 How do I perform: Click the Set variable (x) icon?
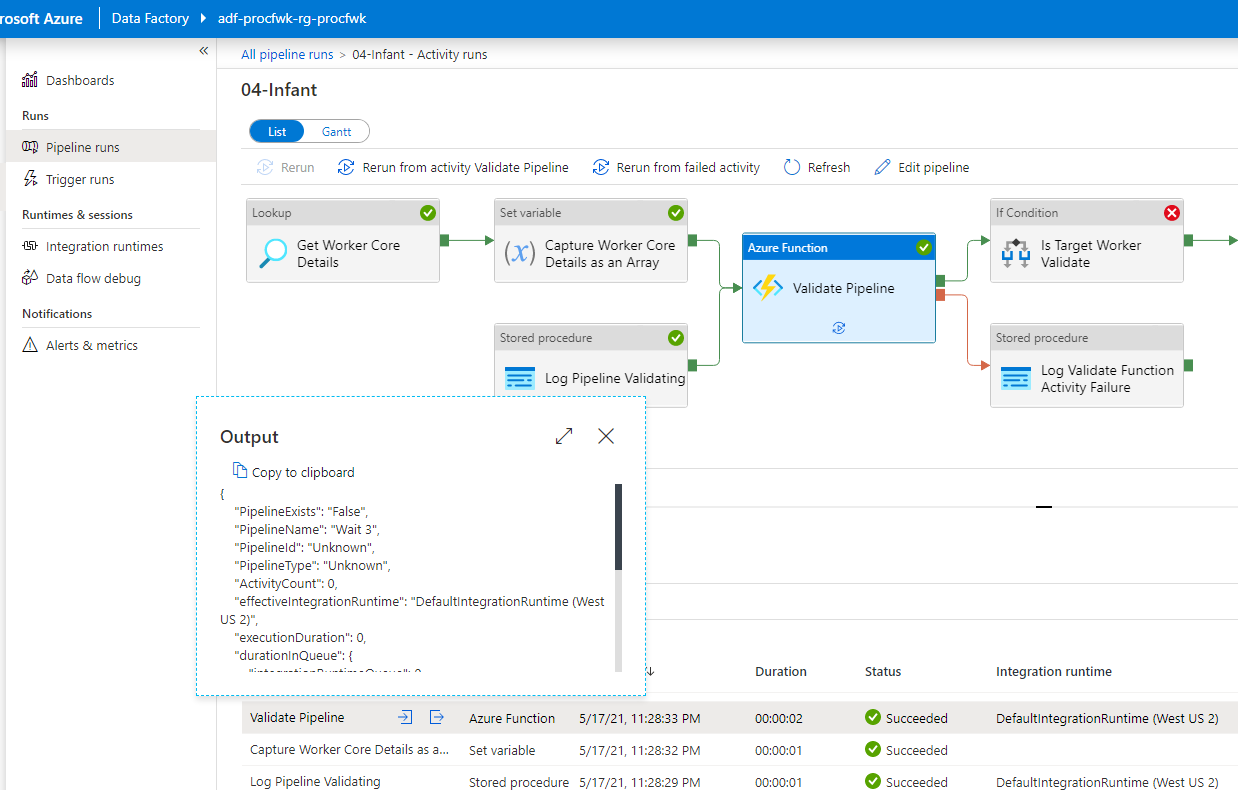click(519, 253)
